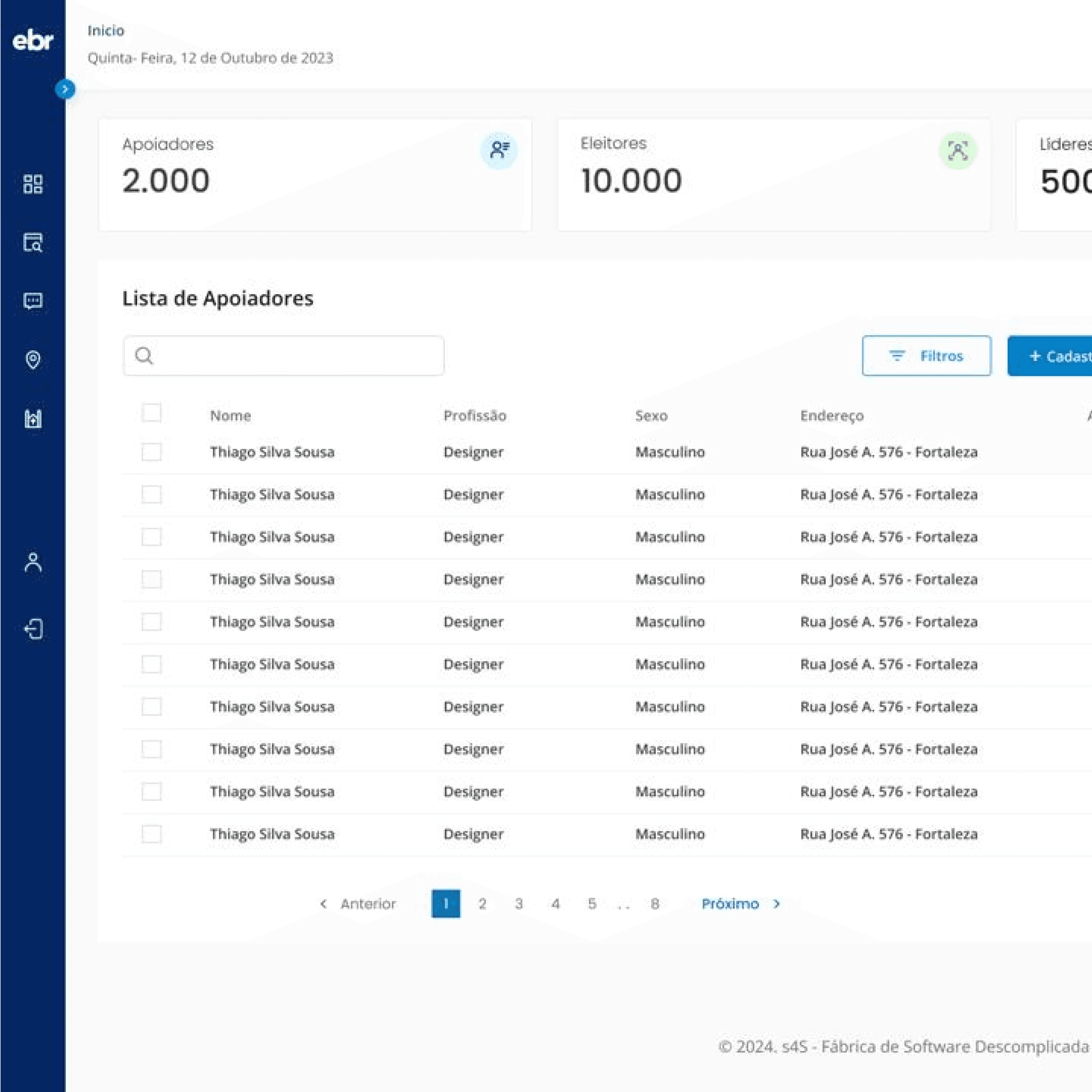Check the fifth row checkbox
The image size is (1092, 1092).
[152, 622]
